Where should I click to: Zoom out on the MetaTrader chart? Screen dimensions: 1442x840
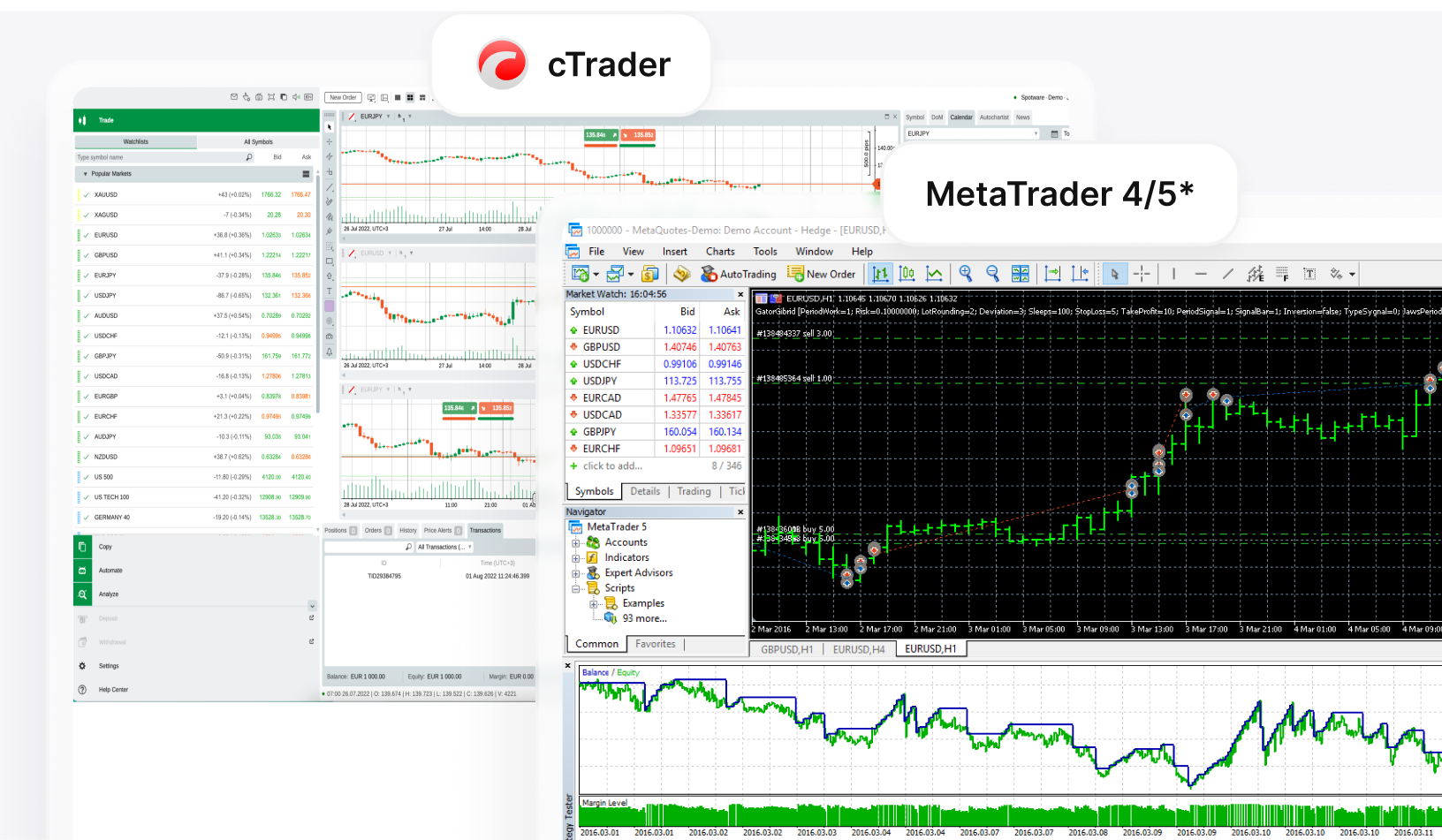coord(992,274)
